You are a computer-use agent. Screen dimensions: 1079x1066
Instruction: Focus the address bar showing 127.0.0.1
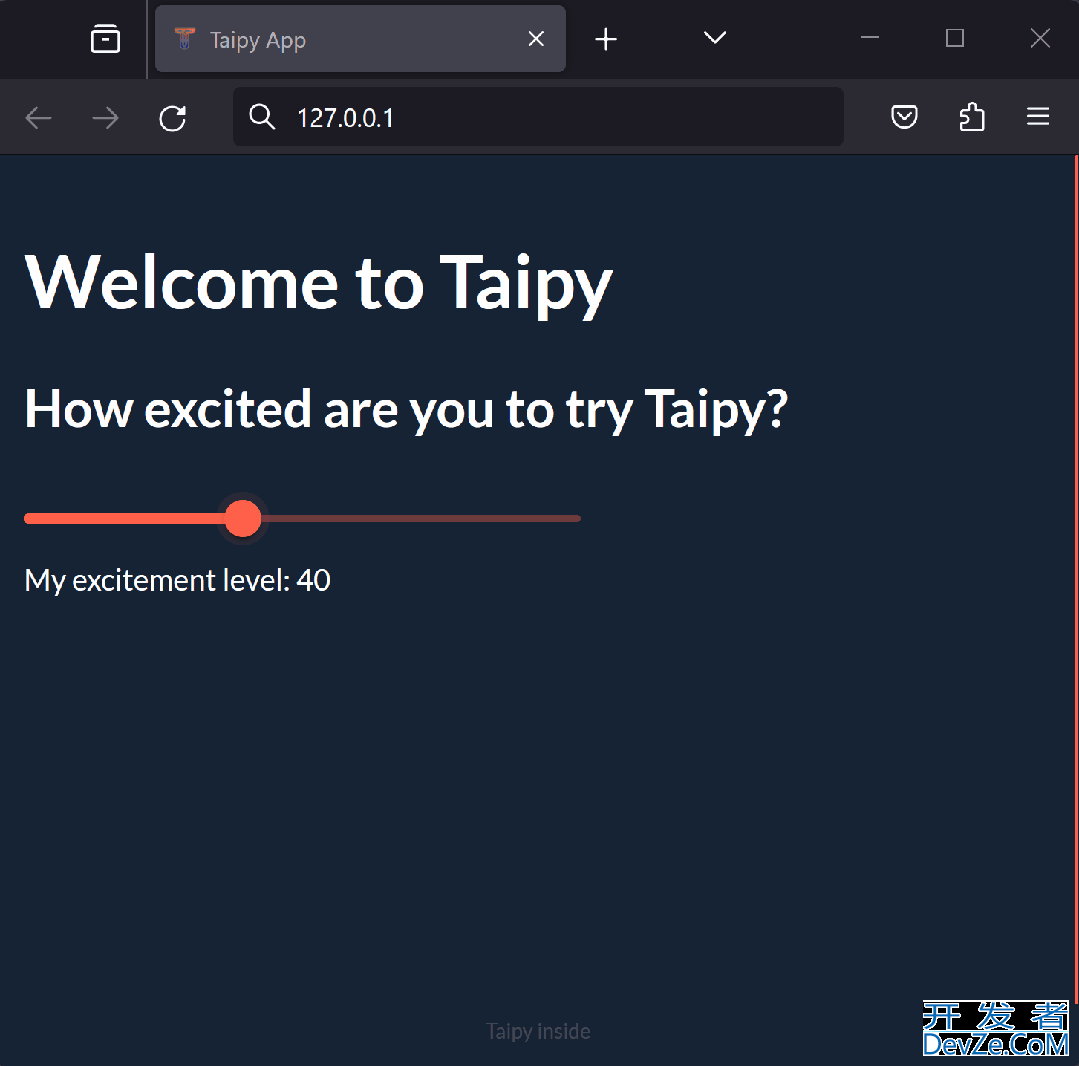[538, 117]
